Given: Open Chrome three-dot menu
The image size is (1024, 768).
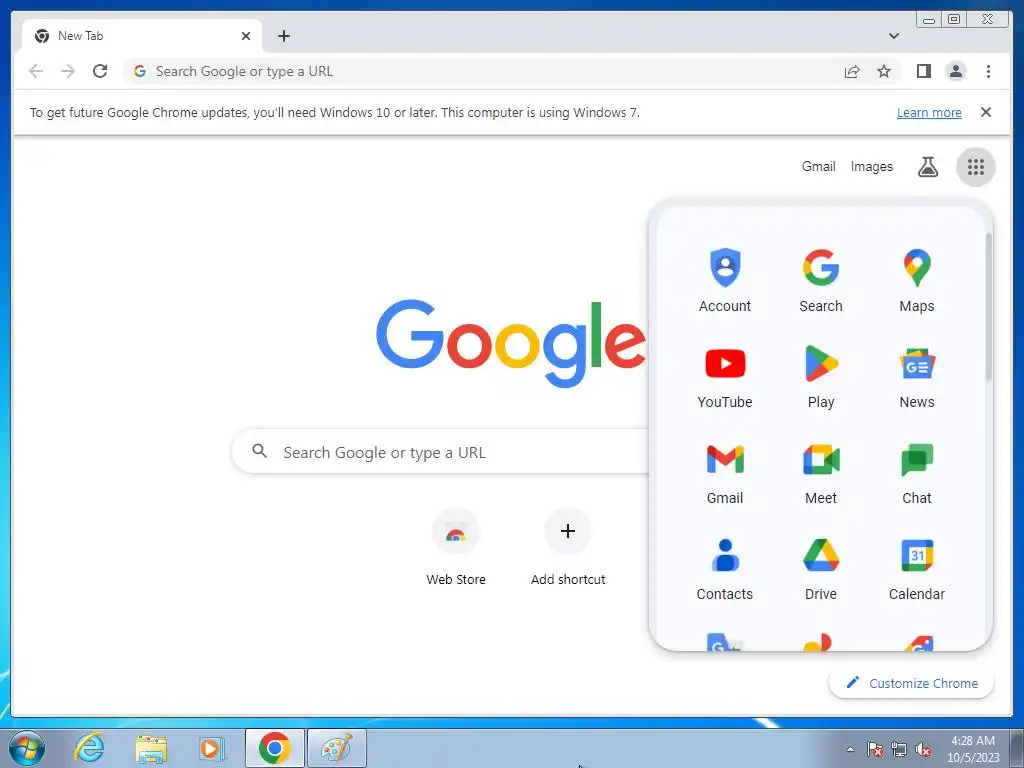Looking at the screenshot, I should (988, 71).
